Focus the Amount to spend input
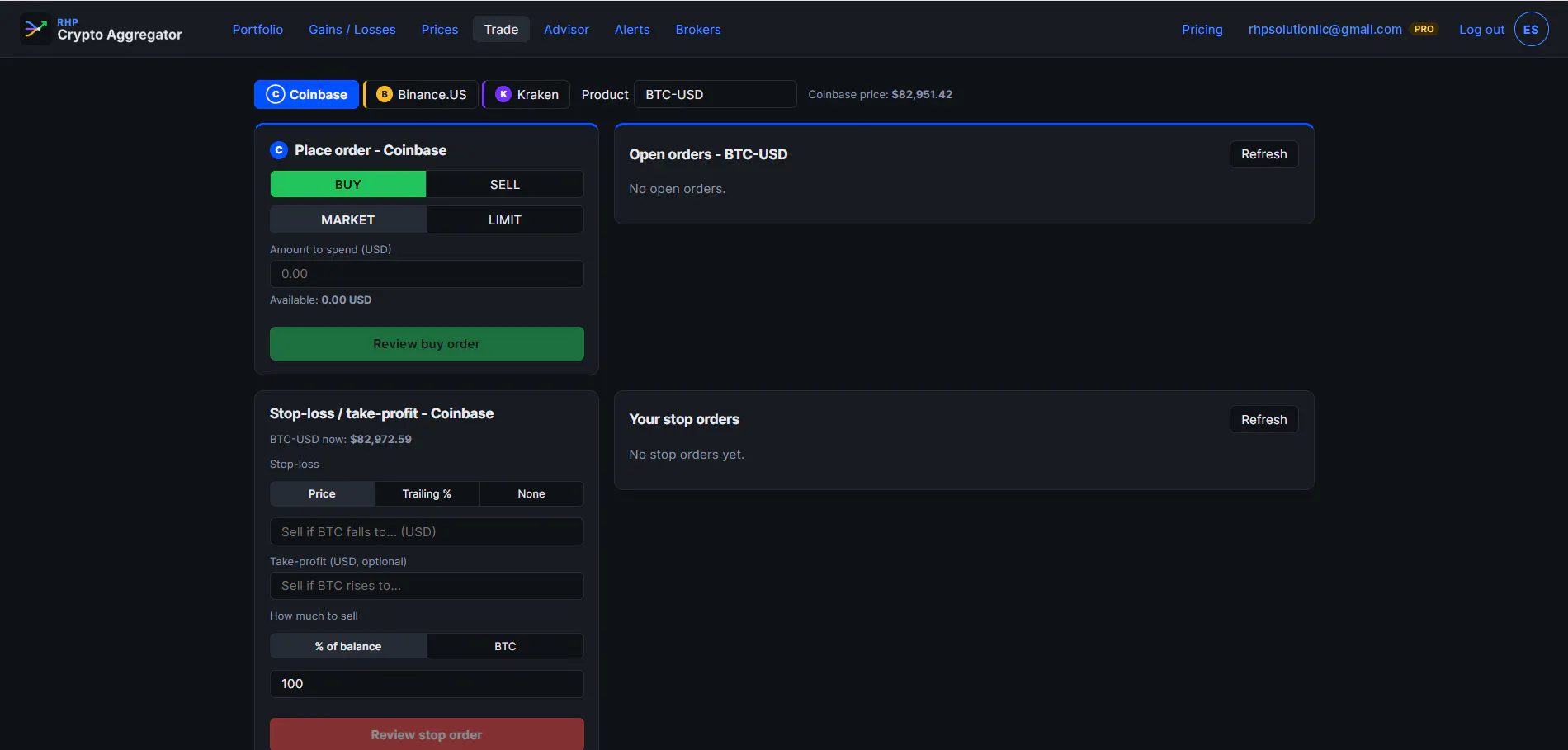1568x750 pixels. click(x=427, y=274)
